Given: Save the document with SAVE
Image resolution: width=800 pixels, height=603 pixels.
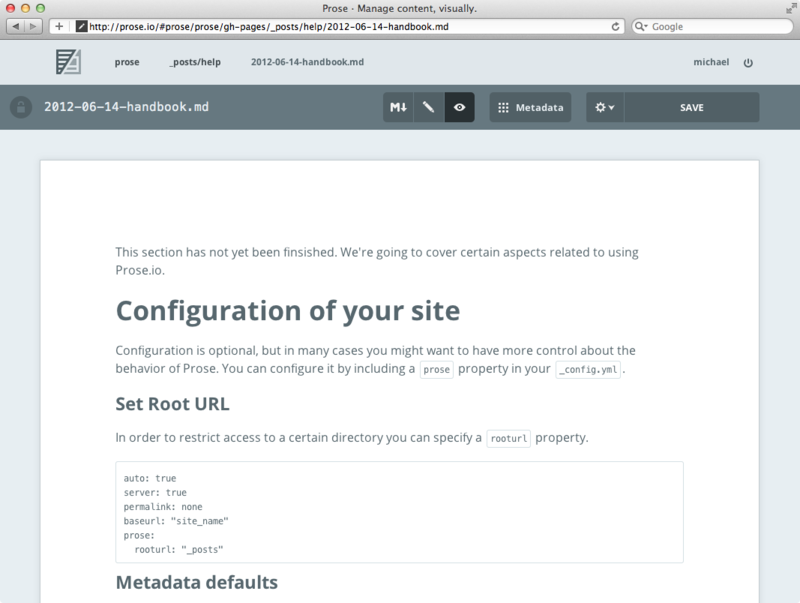Looking at the screenshot, I should coord(692,107).
